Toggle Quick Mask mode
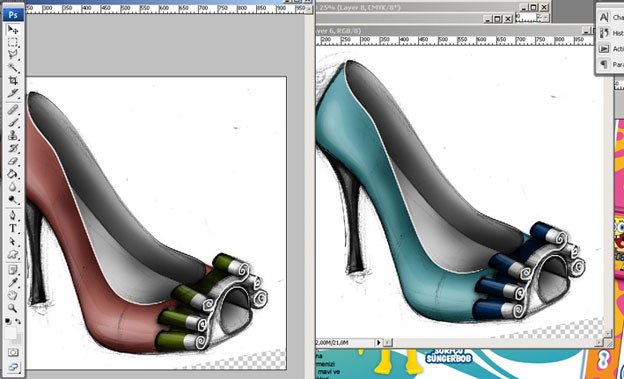The image size is (624, 379). pos(13,352)
